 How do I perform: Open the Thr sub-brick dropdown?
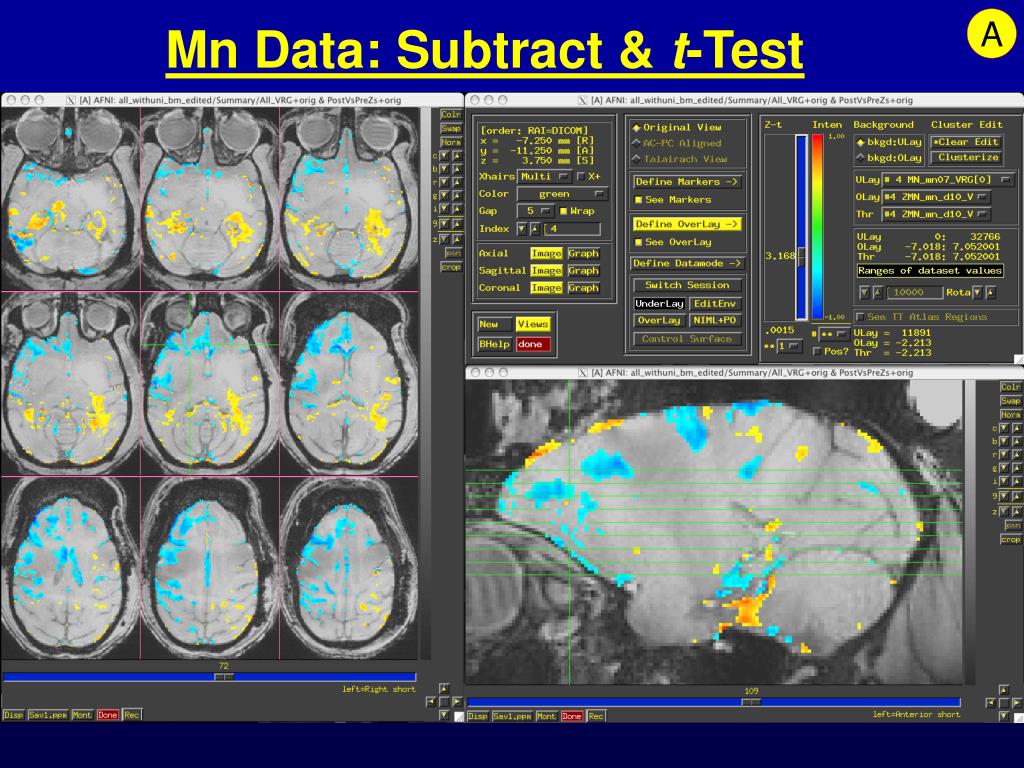coord(936,214)
